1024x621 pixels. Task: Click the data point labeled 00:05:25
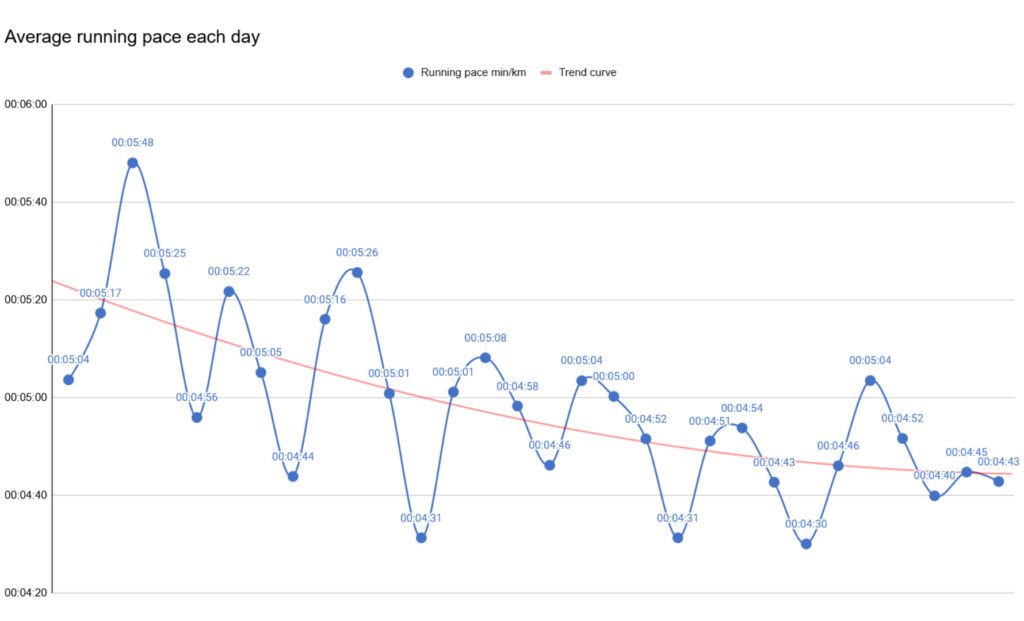165,273
